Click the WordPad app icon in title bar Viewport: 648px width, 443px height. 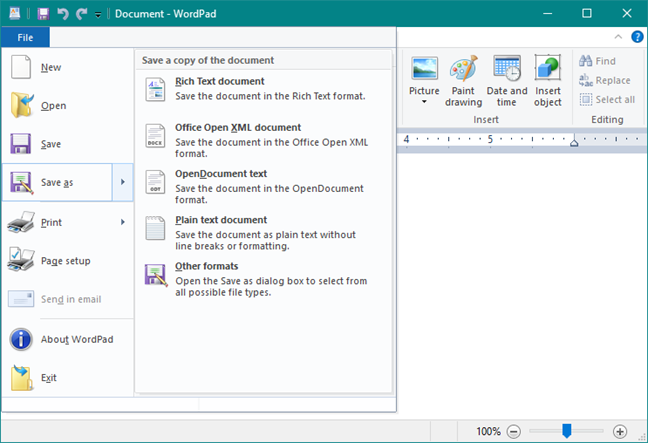pos(15,13)
